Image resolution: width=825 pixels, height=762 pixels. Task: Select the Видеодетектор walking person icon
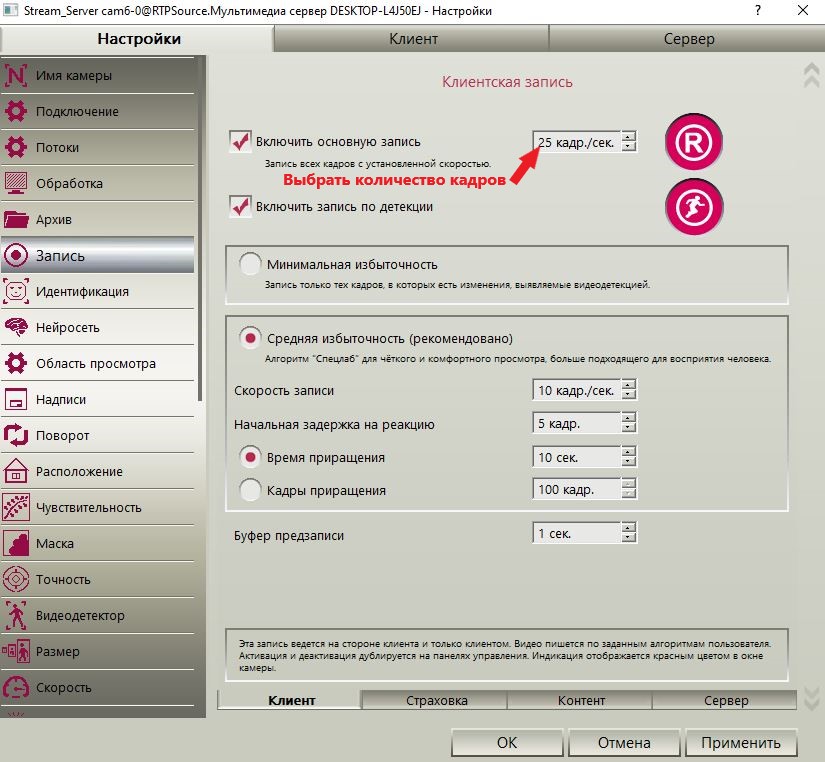click(16, 615)
